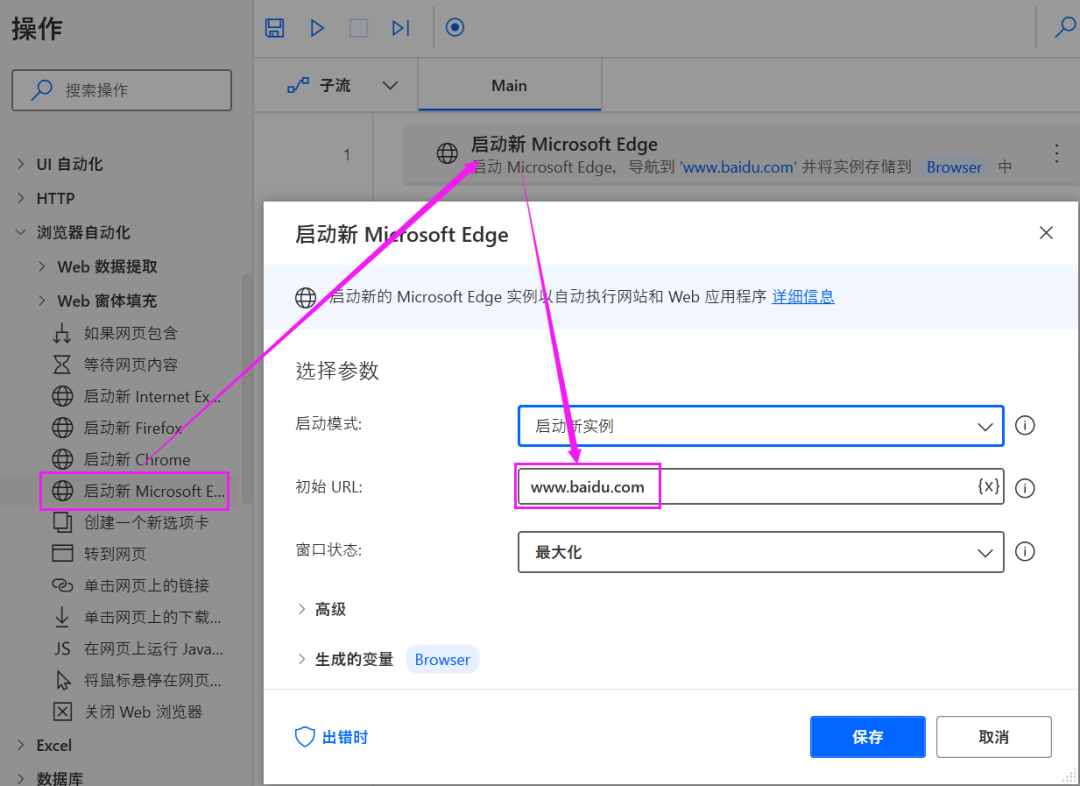Viewport: 1080px width, 786px height.
Task: Collapse the 浏览器自动化 group
Action: coord(21,232)
